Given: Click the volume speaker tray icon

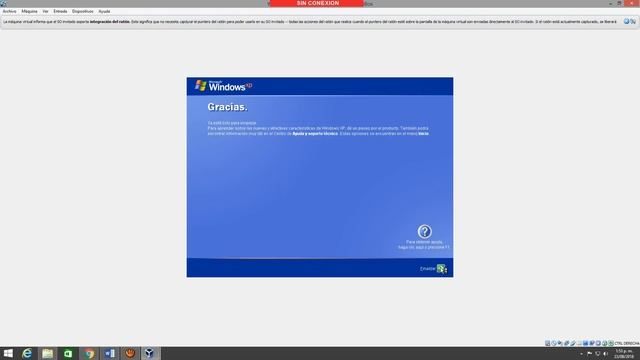Looking at the screenshot, I should click(x=606, y=353).
